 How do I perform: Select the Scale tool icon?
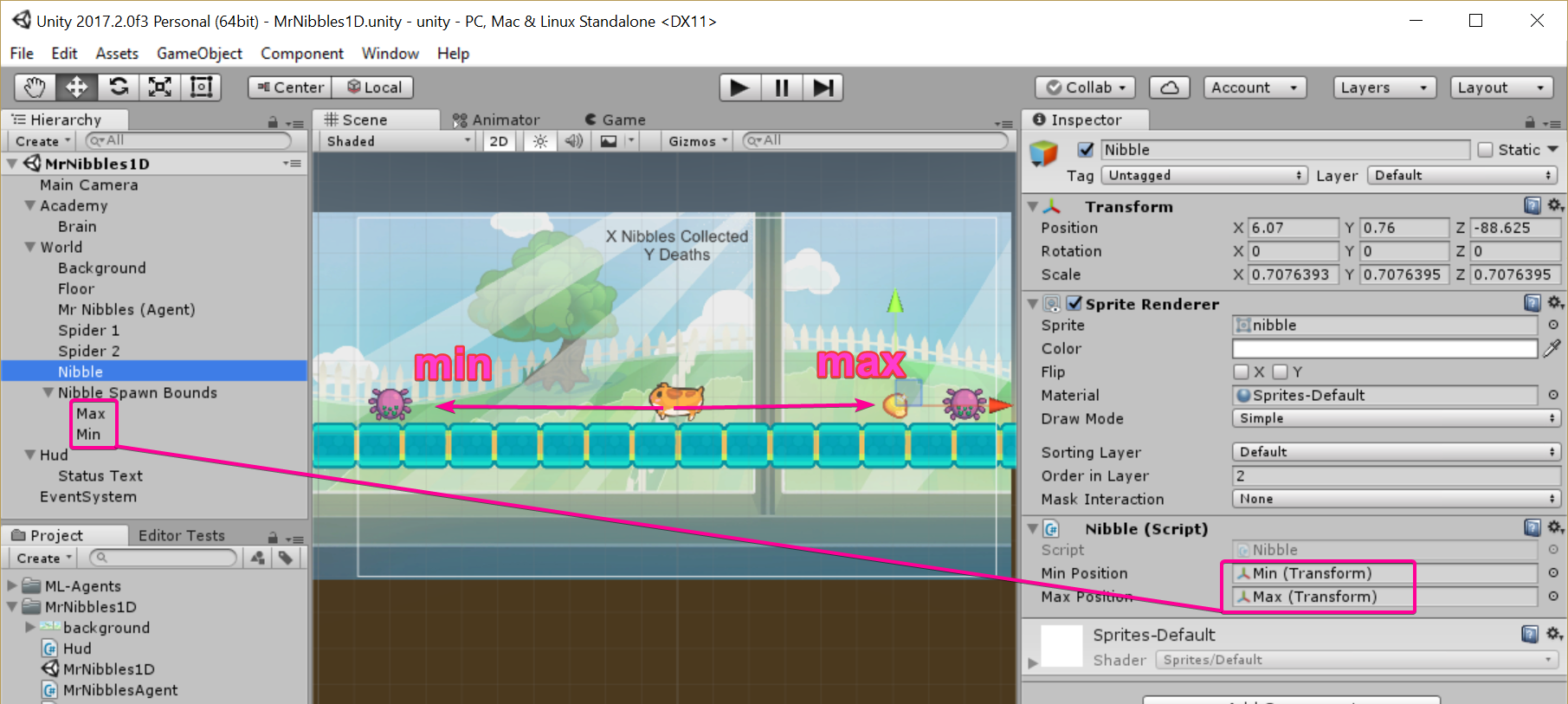[160, 87]
